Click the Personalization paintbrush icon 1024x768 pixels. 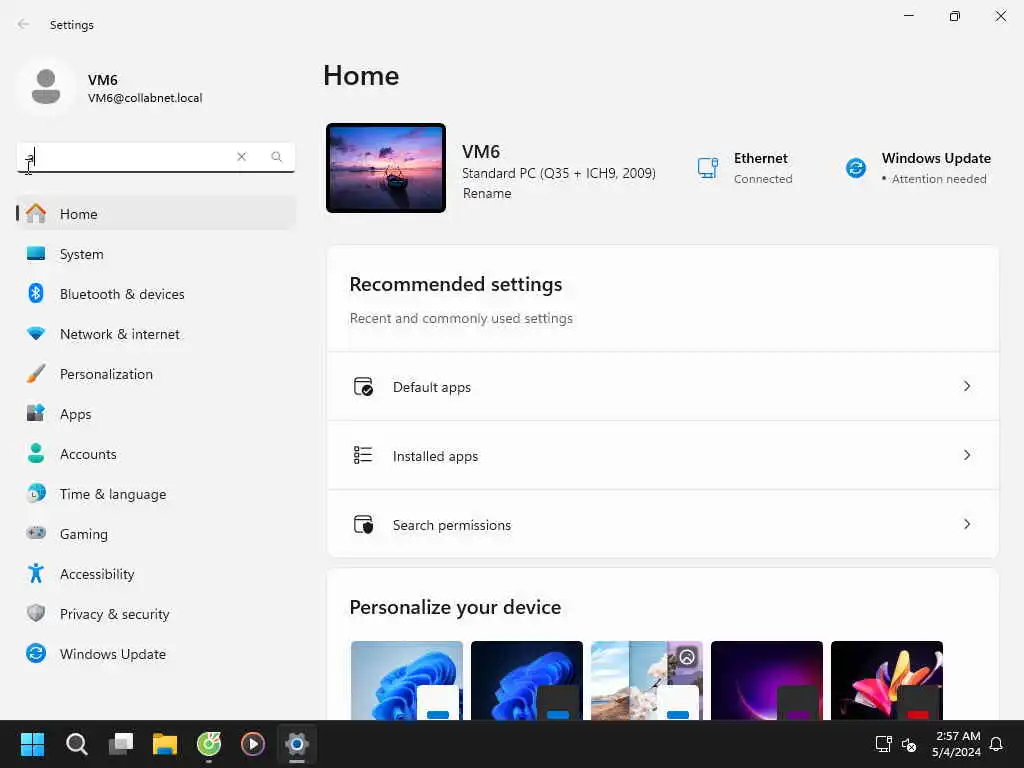click(36, 374)
